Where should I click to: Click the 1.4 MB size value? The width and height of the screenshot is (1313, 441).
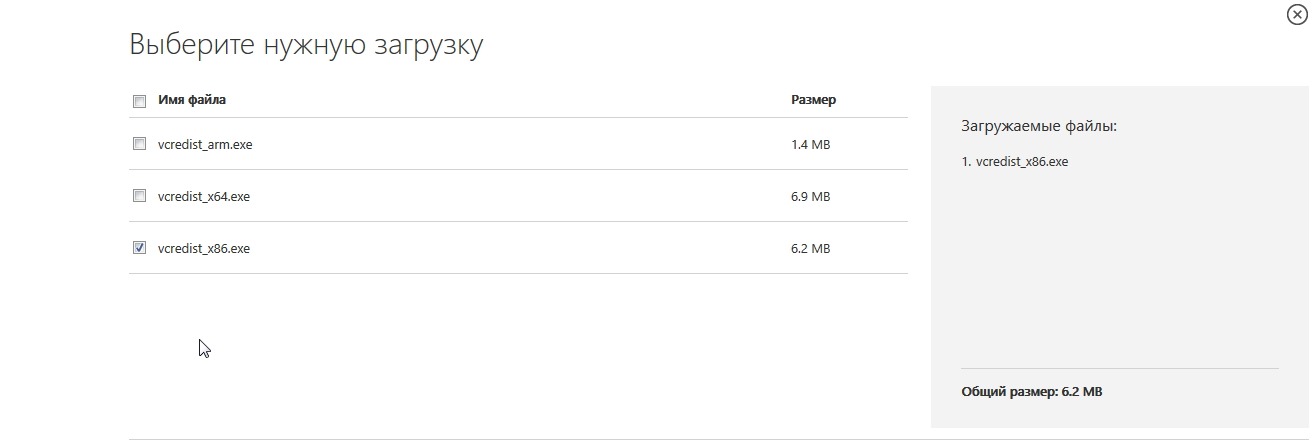tap(810, 144)
